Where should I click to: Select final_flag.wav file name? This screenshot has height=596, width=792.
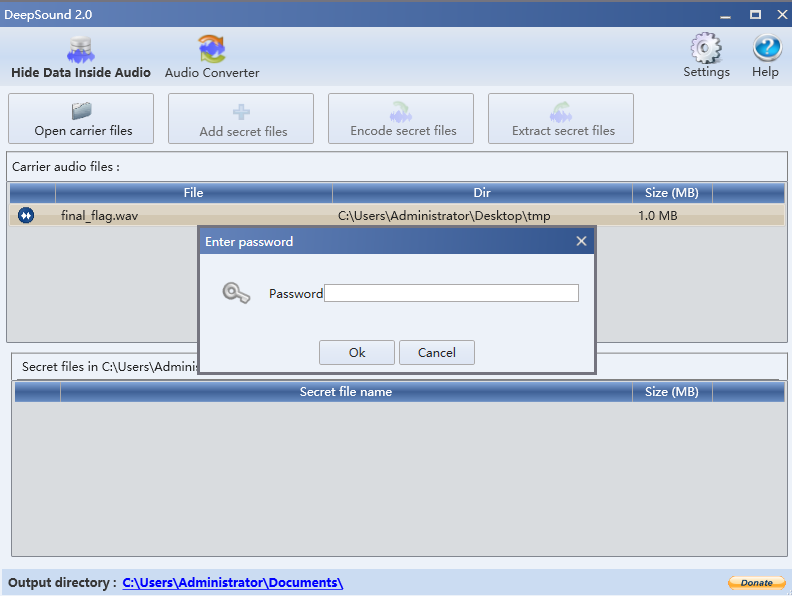coord(100,216)
